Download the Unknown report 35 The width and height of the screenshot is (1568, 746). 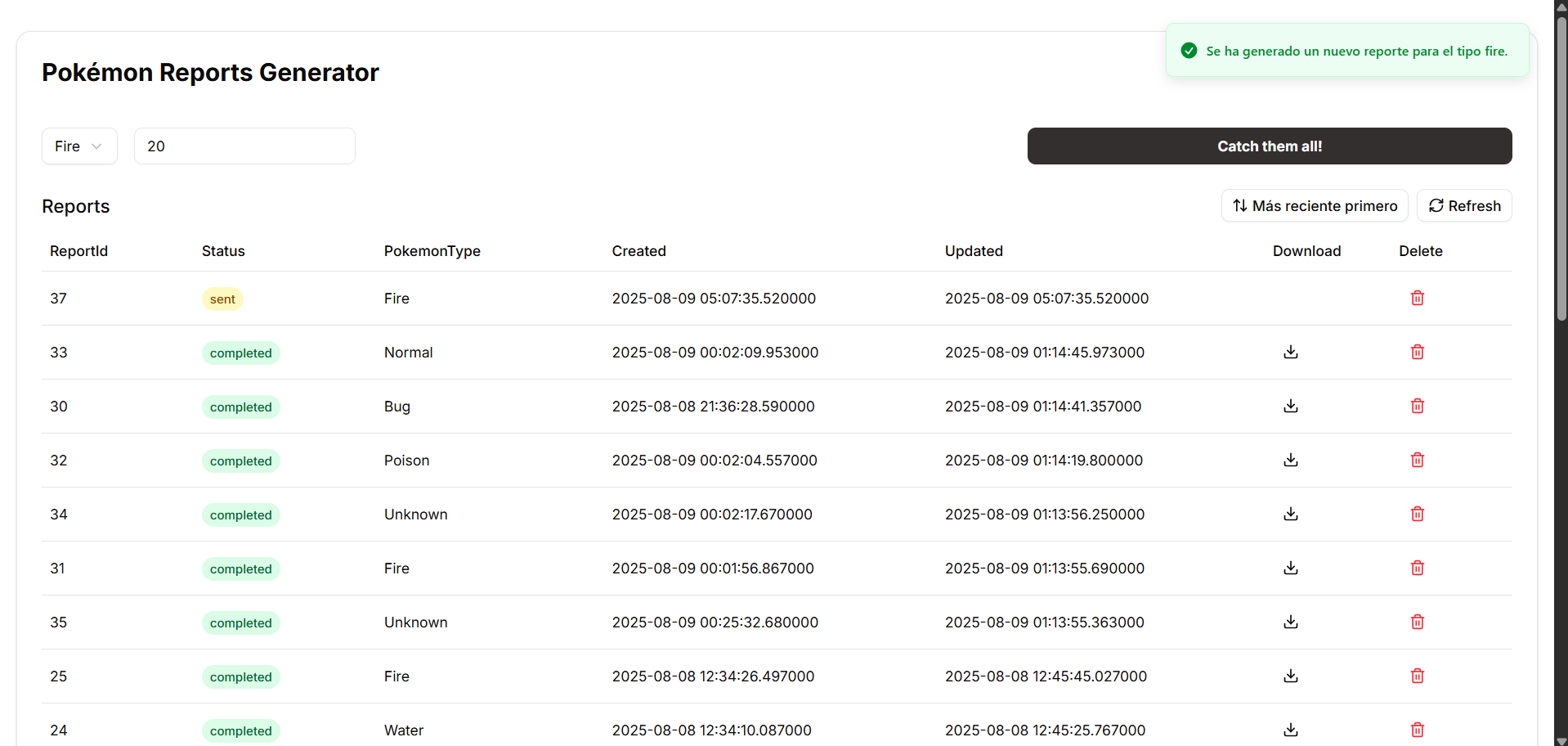pyautogui.click(x=1290, y=622)
